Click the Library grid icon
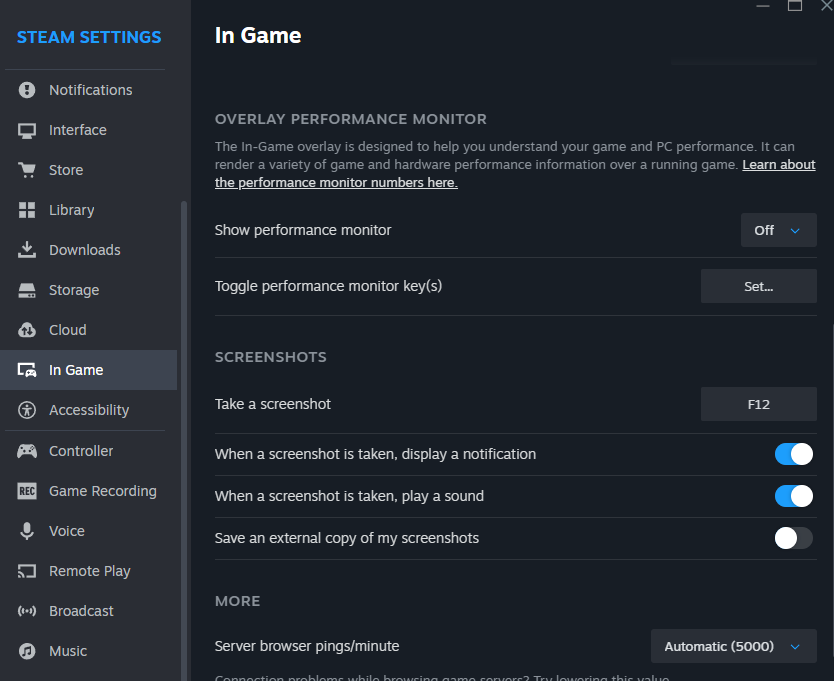Viewport: 834px width, 681px height. point(27,210)
